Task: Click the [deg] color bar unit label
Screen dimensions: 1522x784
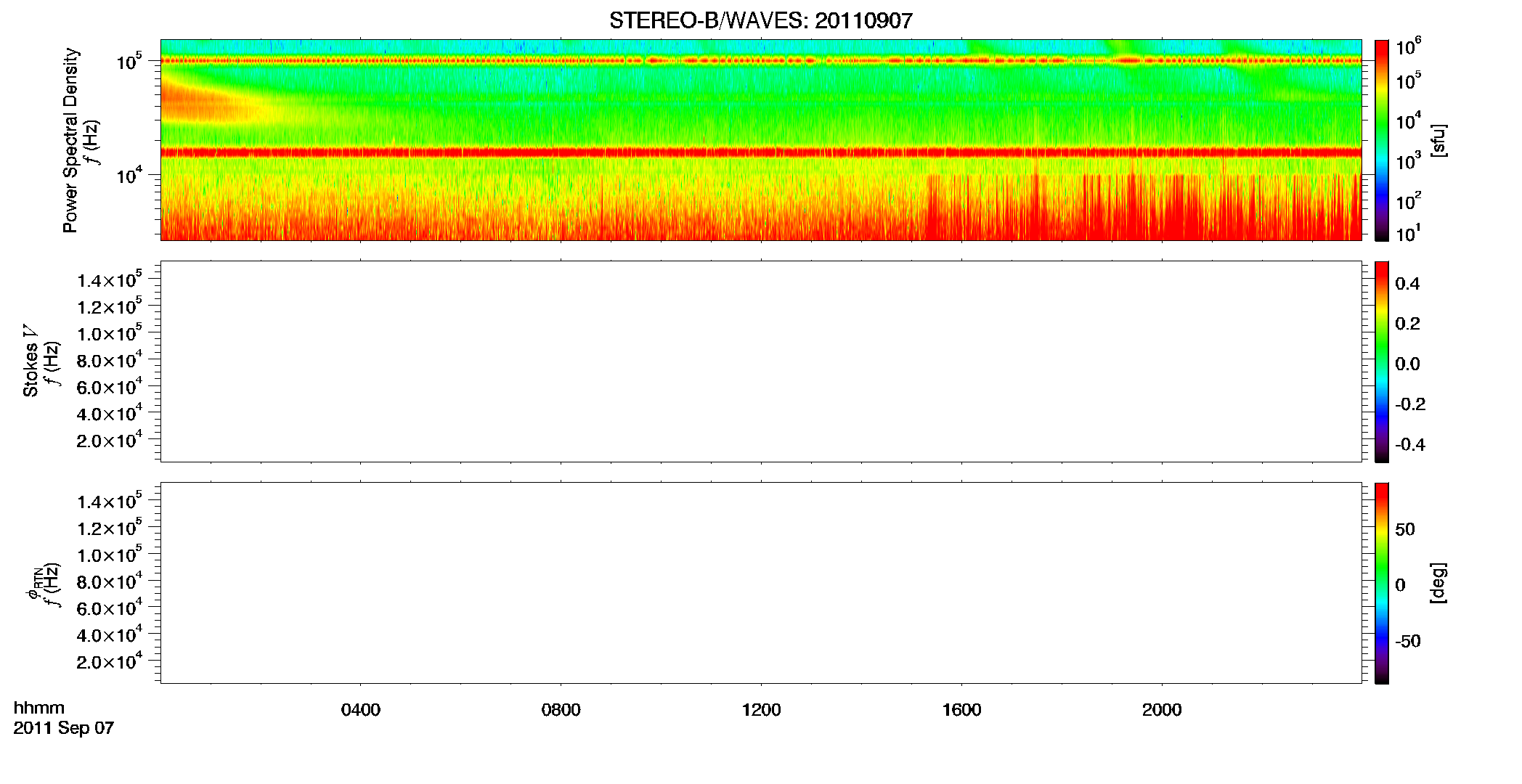Action: [x=1438, y=583]
